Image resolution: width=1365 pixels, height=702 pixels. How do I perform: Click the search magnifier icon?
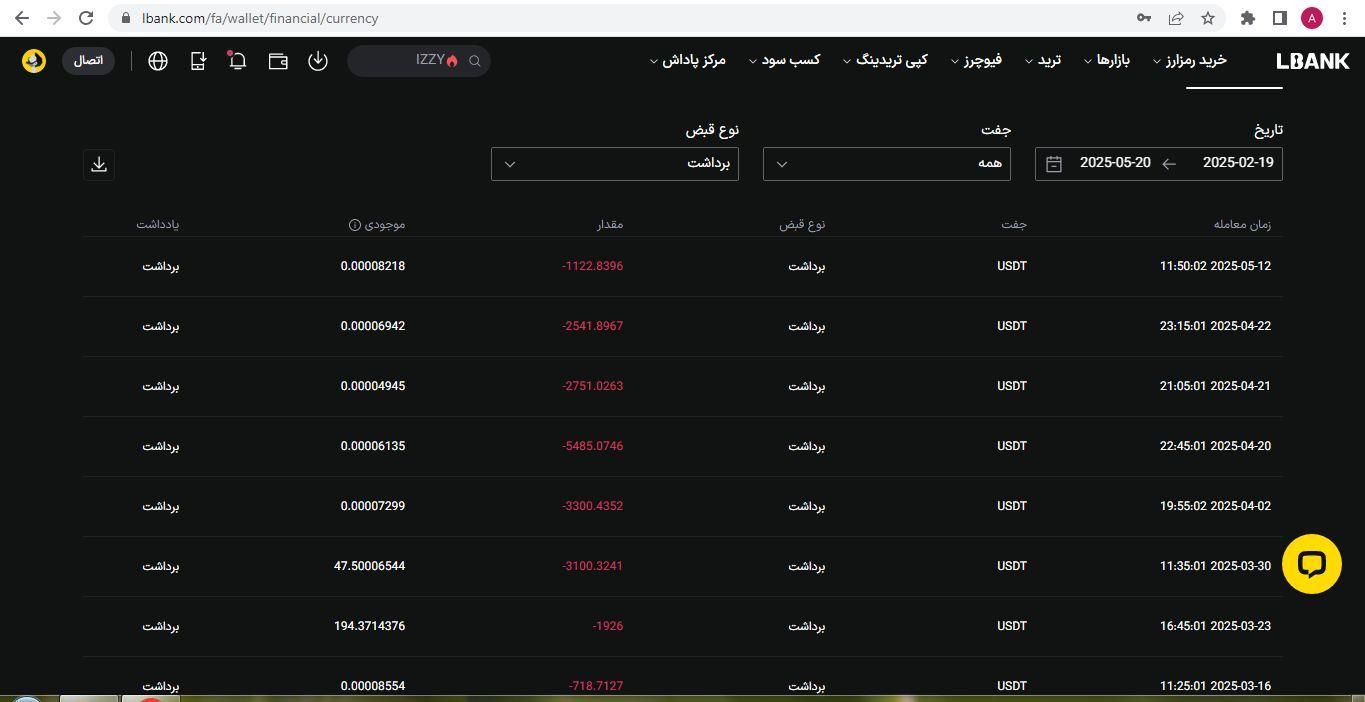[x=475, y=61]
